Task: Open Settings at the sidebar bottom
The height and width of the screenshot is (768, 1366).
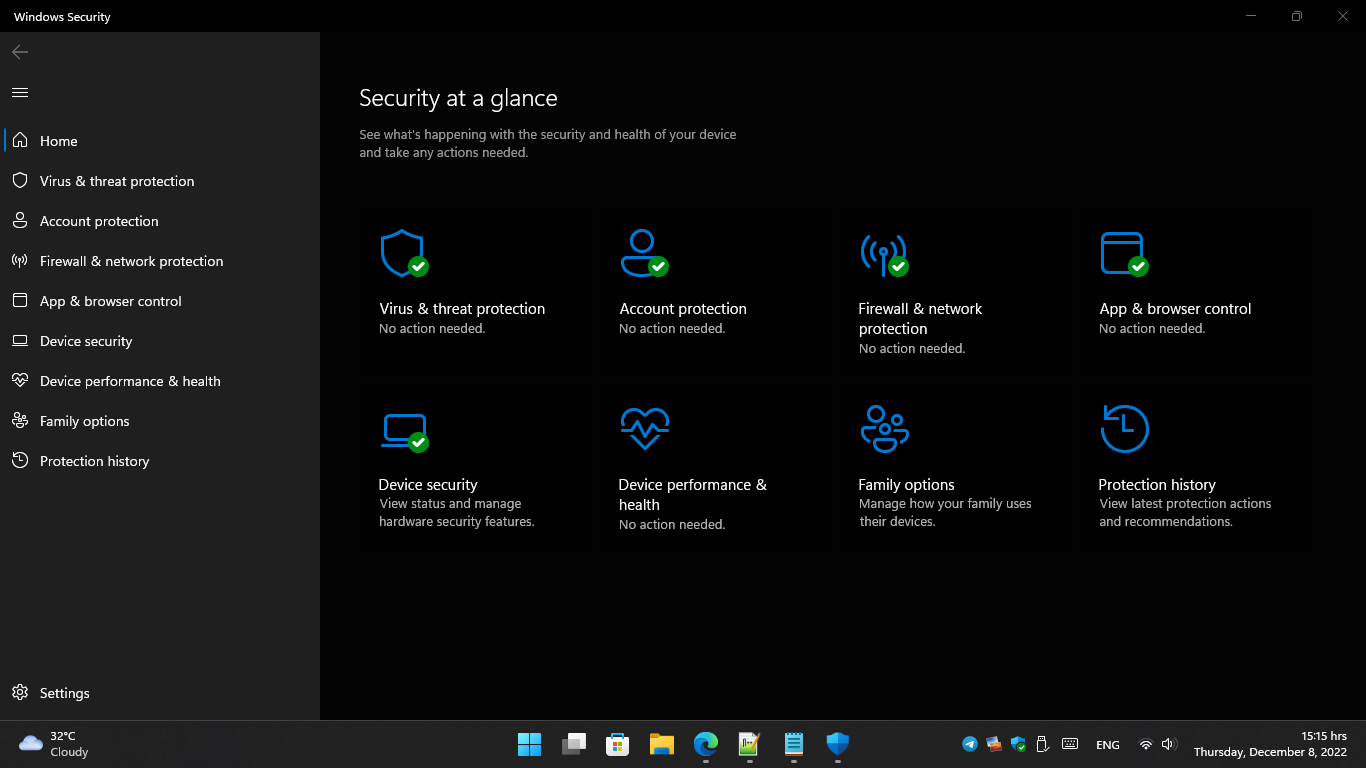Action: [x=160, y=693]
